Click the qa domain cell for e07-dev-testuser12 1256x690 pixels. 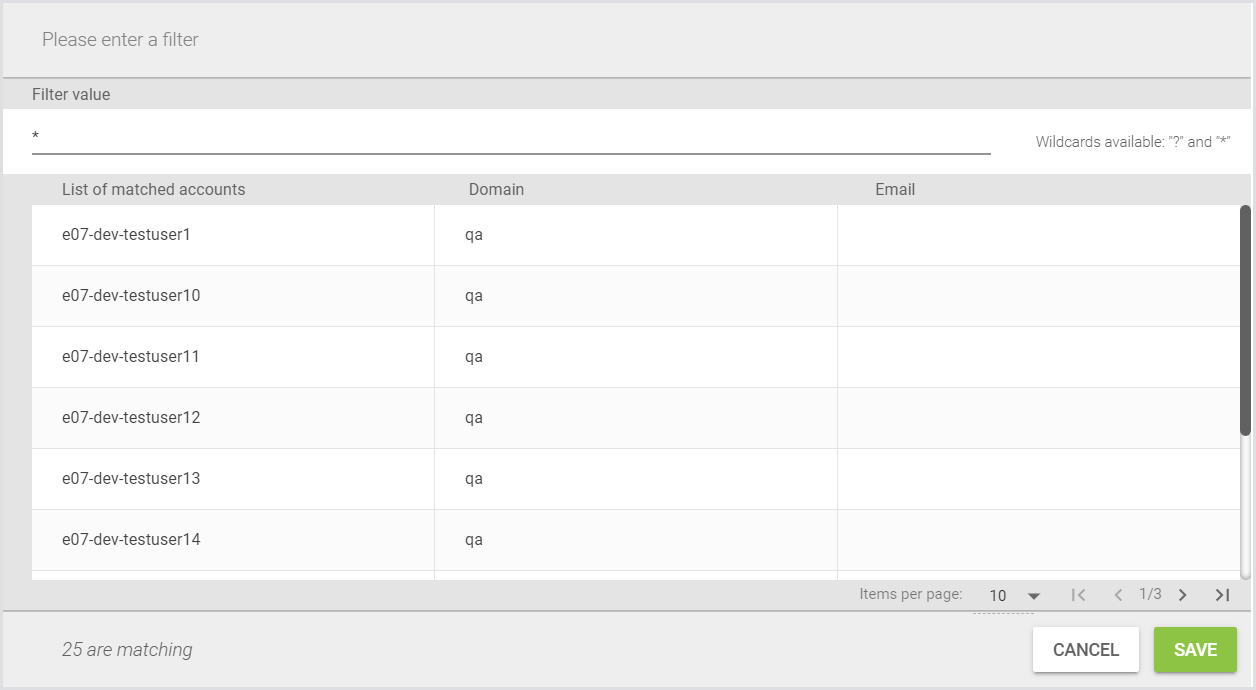(x=474, y=418)
